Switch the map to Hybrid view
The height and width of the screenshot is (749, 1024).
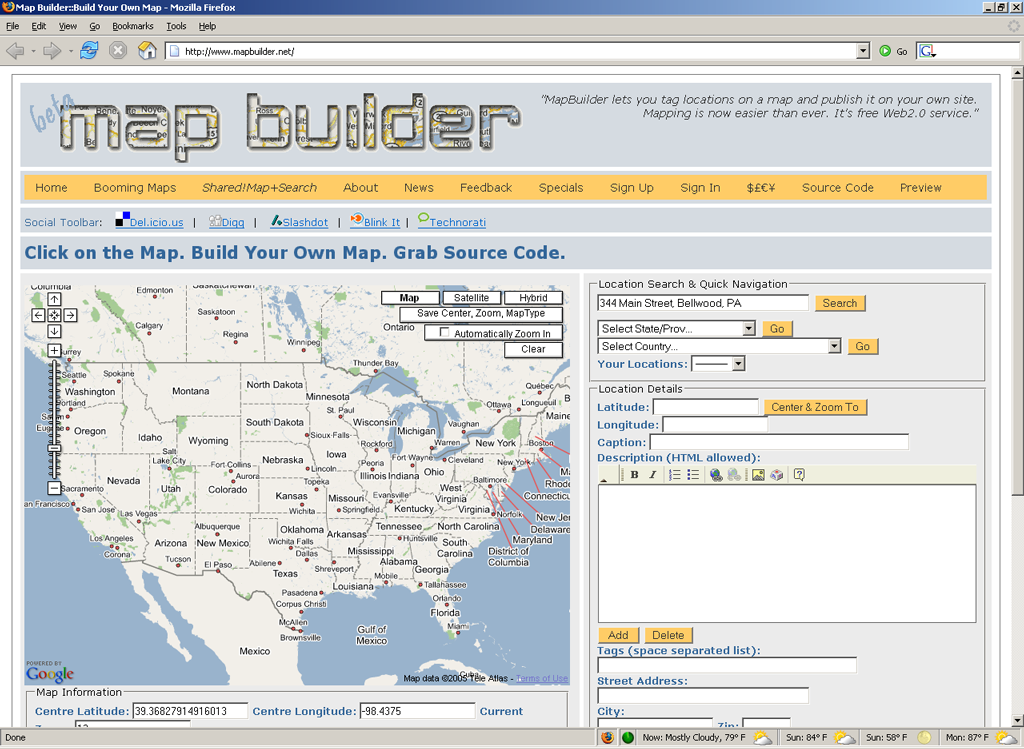coord(534,298)
